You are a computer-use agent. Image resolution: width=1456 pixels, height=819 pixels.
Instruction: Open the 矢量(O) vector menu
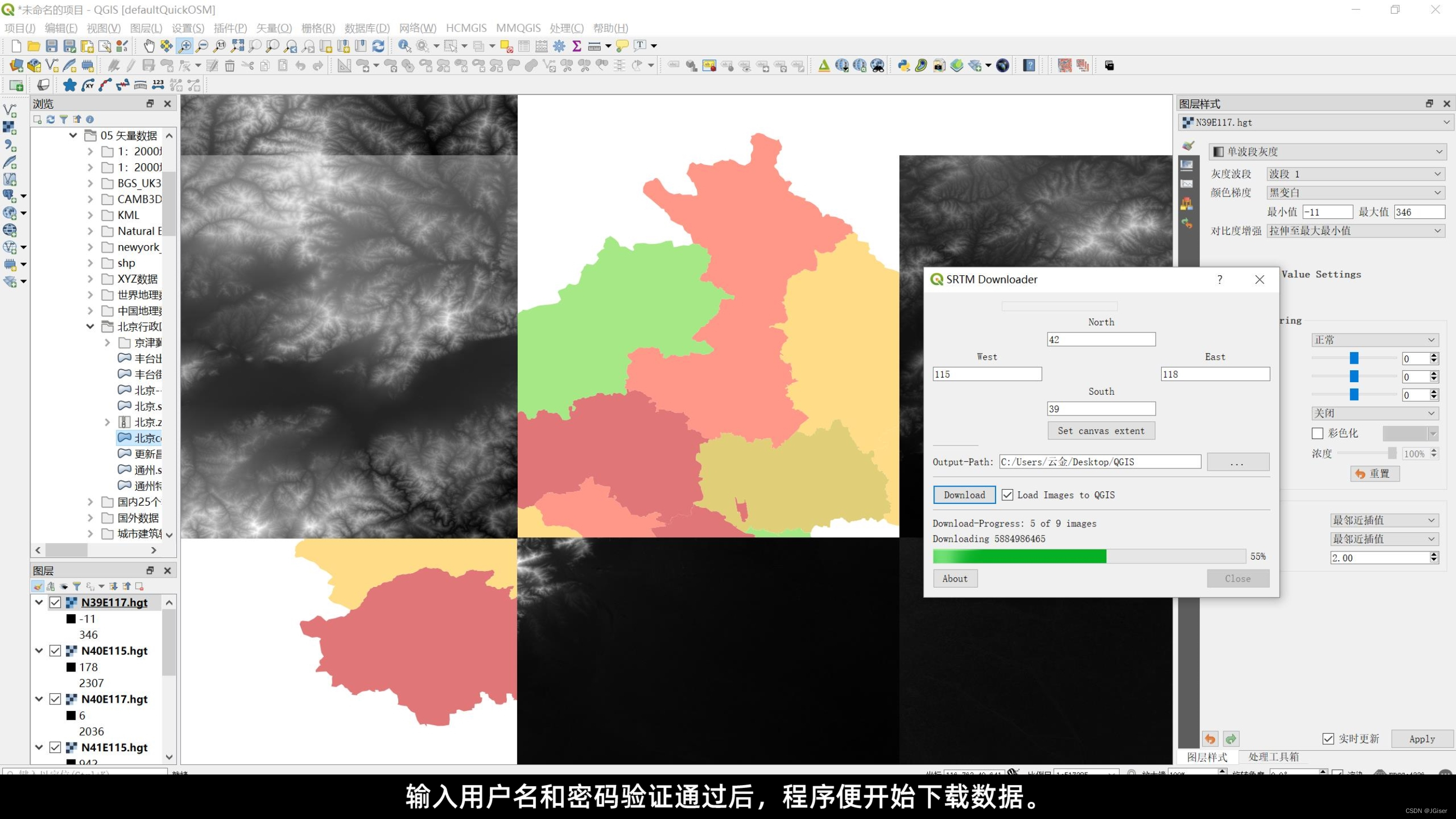point(274,28)
